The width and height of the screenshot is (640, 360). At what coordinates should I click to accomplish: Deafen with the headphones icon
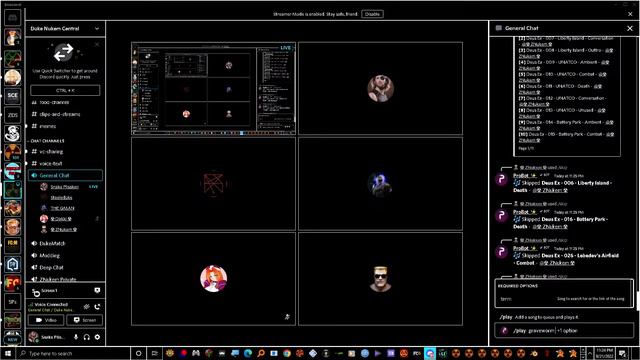point(87,337)
